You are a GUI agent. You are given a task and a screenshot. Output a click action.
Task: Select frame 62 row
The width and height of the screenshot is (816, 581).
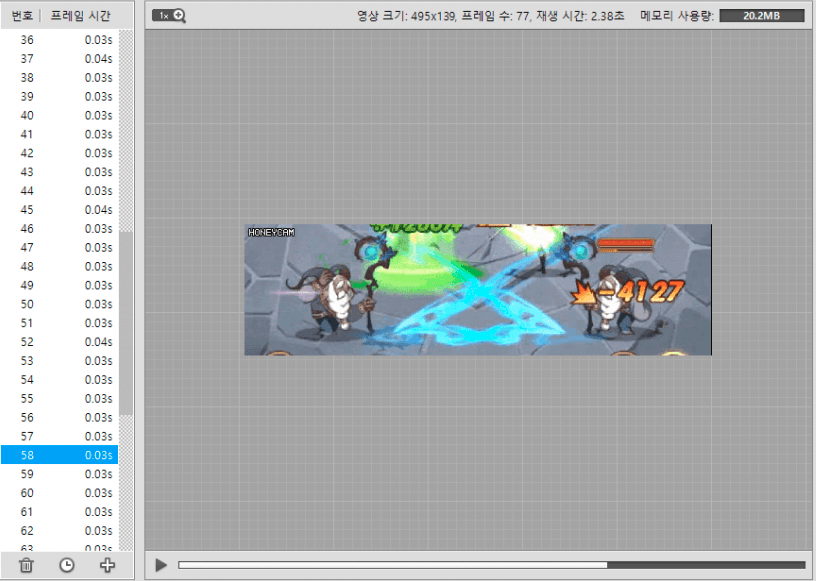pos(59,531)
